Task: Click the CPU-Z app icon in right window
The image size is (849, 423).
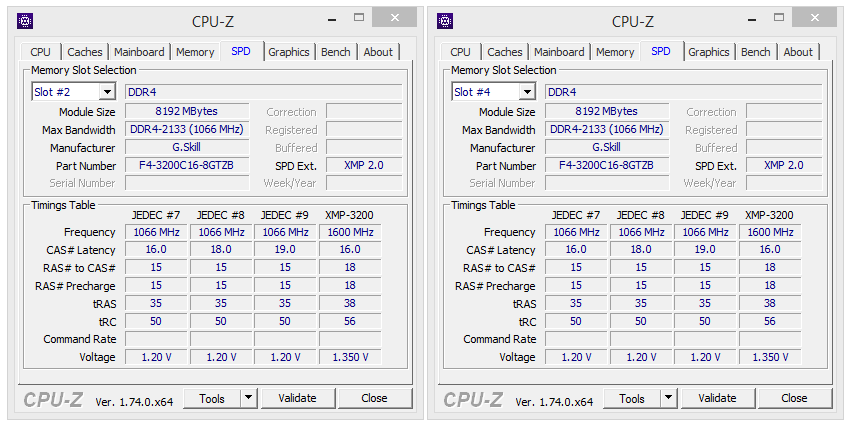Action: tap(445, 21)
